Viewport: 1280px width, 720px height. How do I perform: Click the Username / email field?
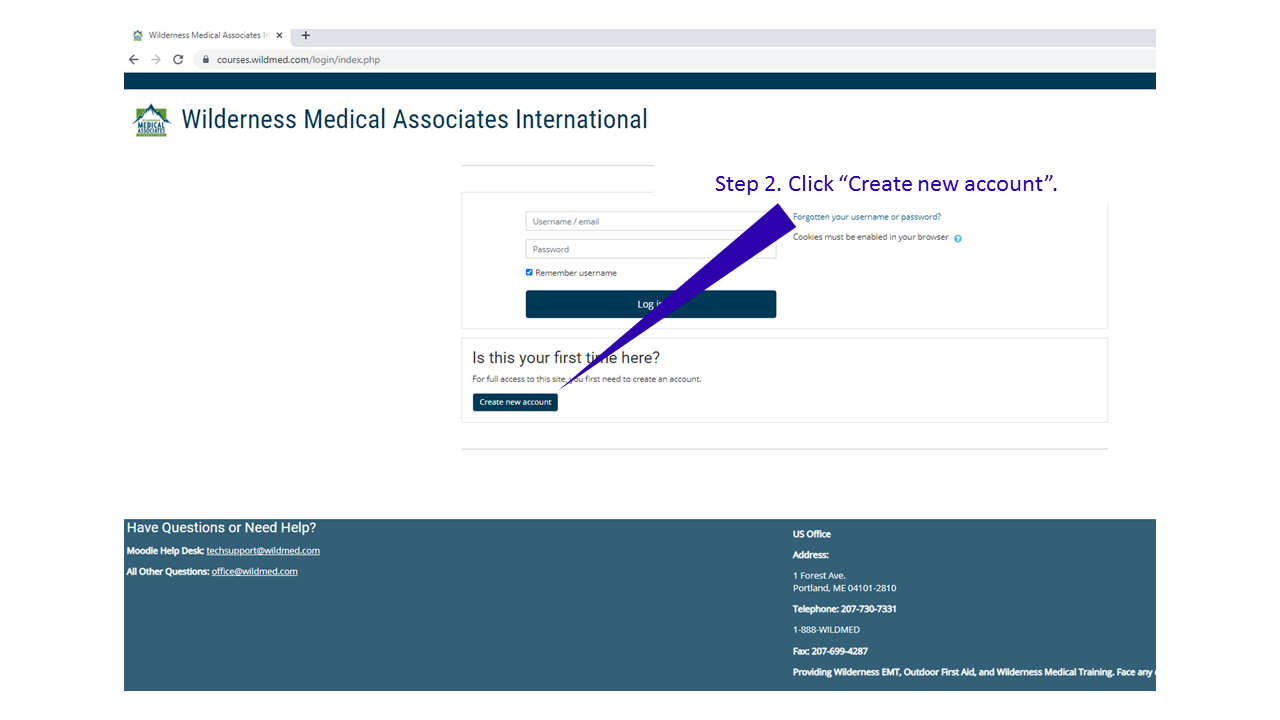[x=651, y=221]
